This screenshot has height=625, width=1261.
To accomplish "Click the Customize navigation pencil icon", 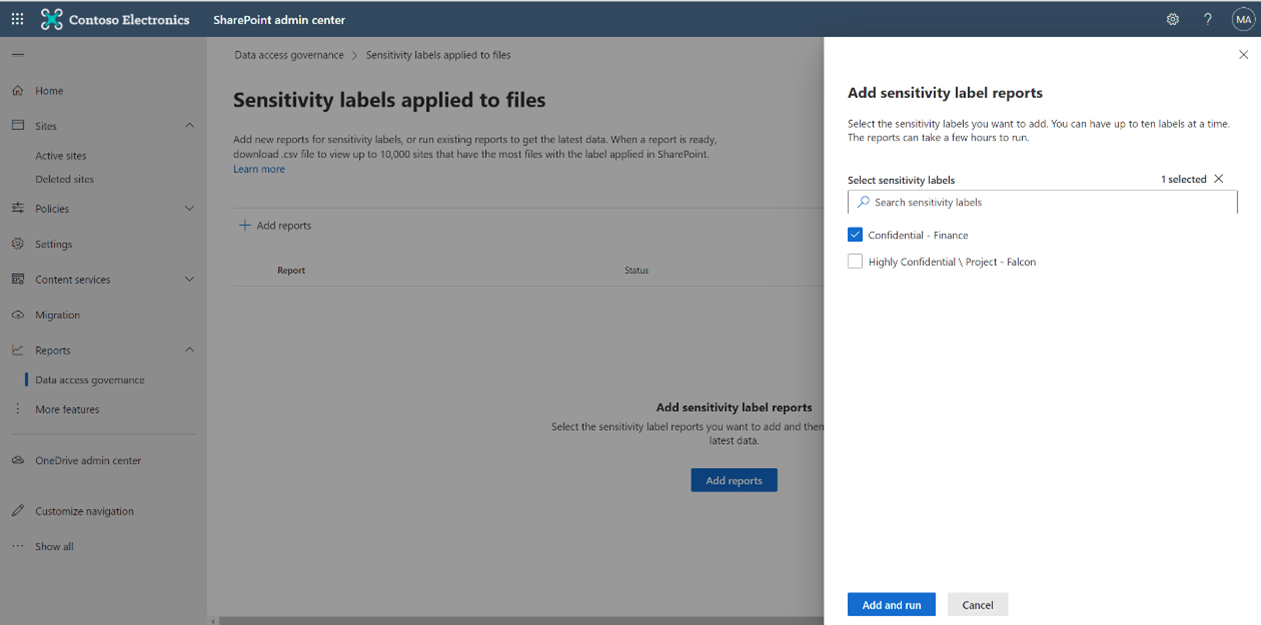I will coord(17,510).
